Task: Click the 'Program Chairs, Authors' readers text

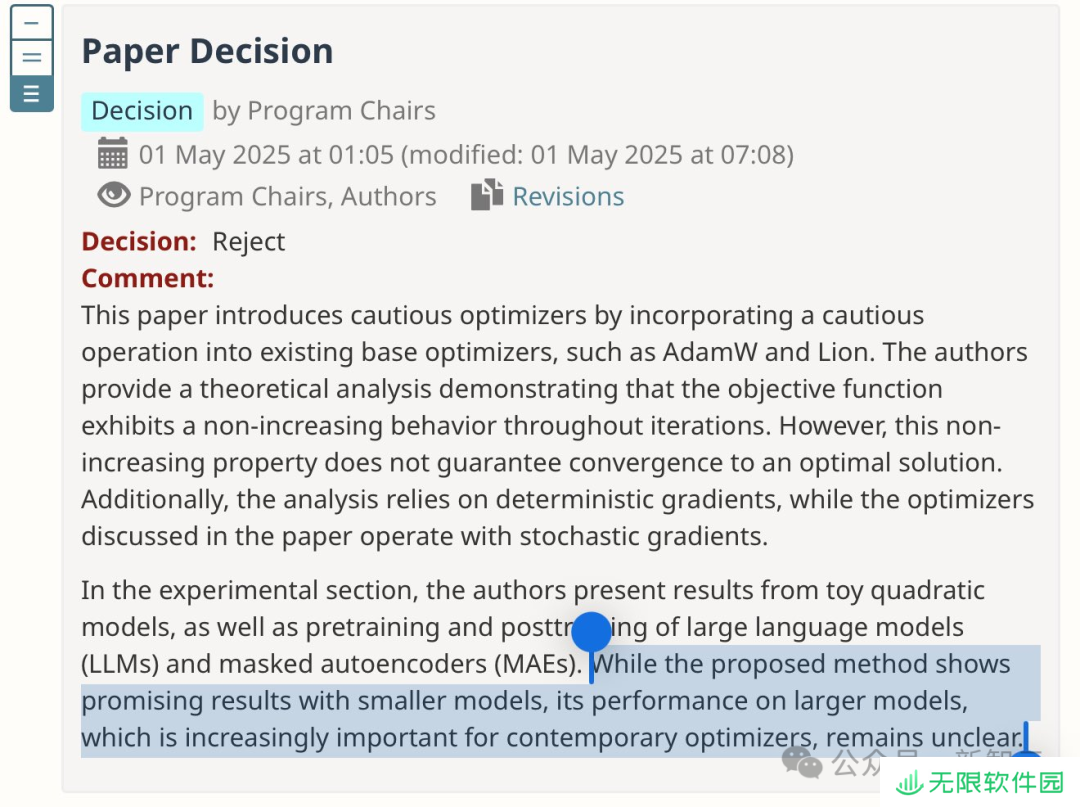Action: pos(288,196)
